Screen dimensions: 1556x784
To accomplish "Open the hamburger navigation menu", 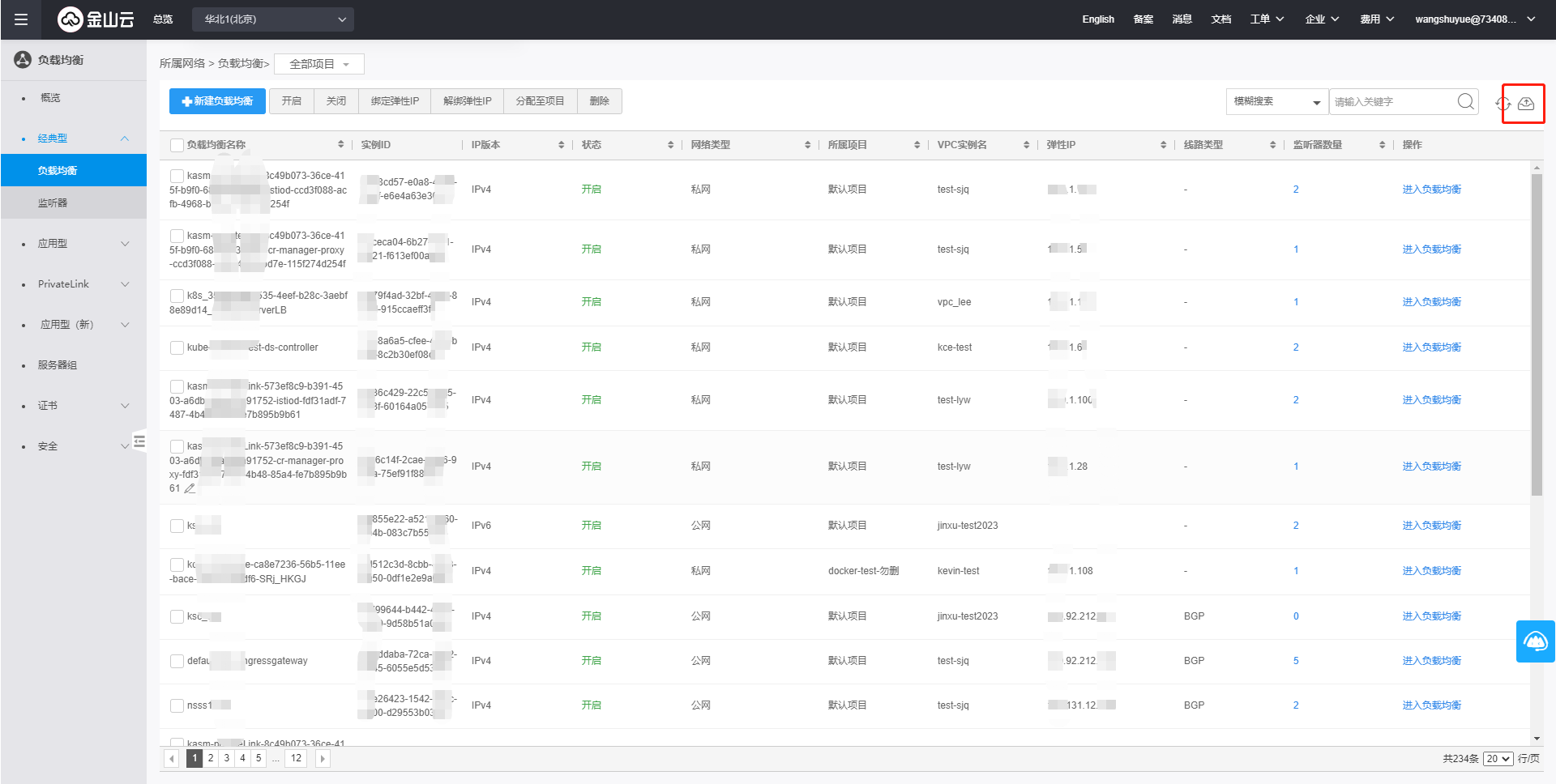I will (21, 19).
